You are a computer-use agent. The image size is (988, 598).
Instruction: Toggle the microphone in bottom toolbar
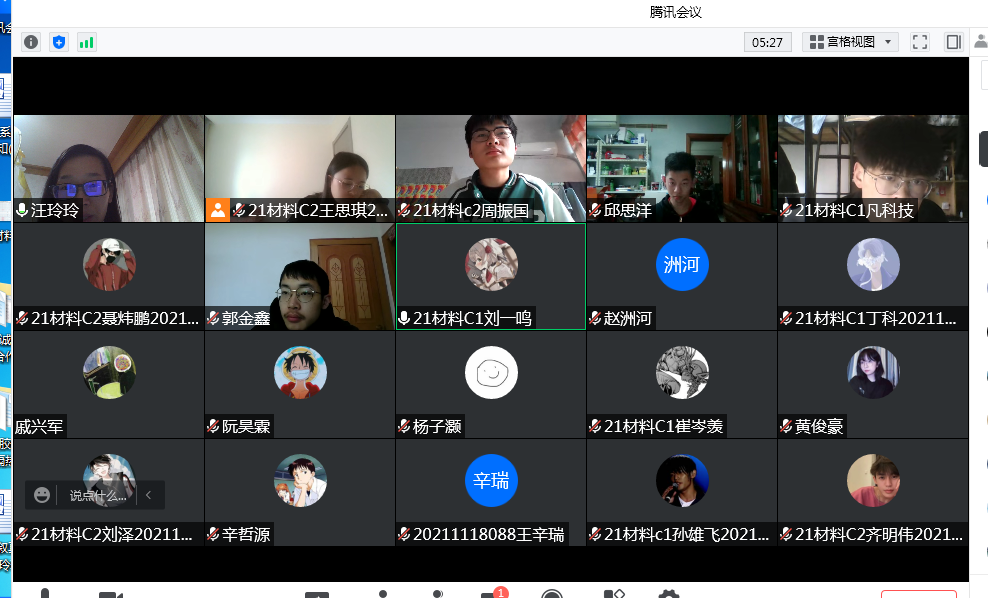(44, 594)
